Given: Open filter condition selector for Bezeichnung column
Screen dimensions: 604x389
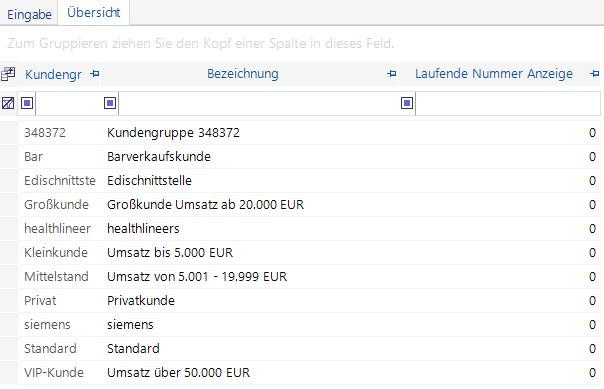Looking at the screenshot, I should (110, 103).
